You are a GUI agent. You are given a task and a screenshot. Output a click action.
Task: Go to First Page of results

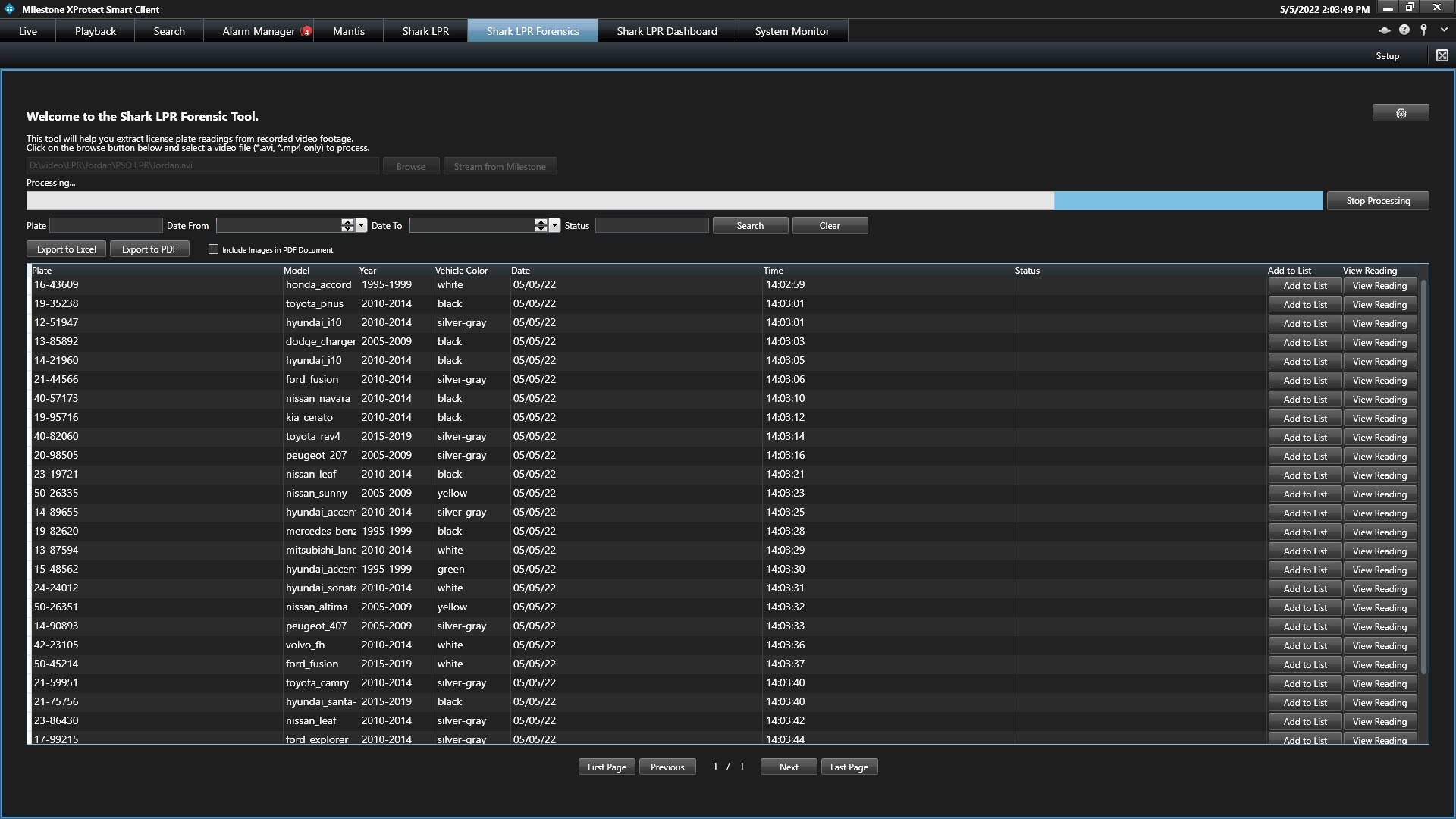[x=607, y=767]
